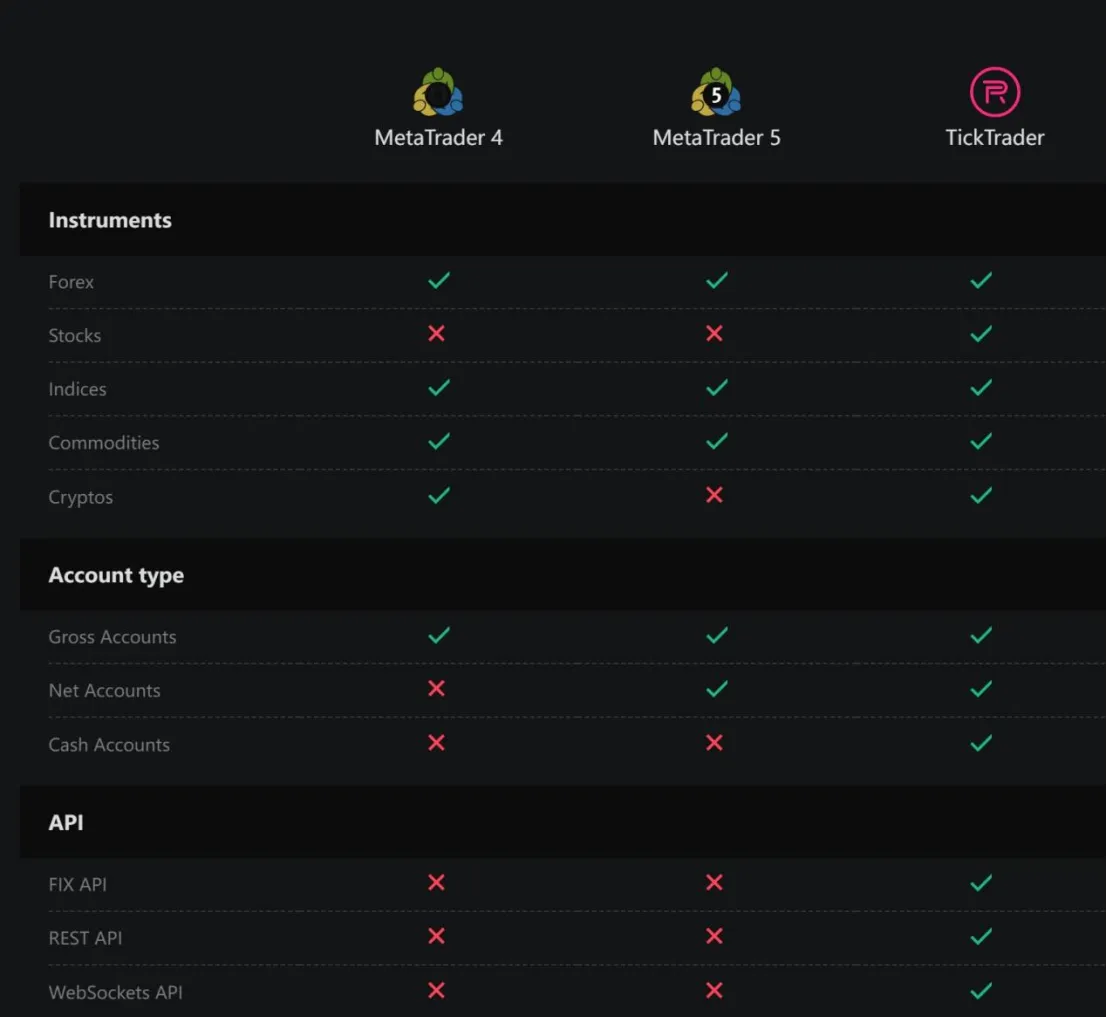Click the Commodities checkmark under TickTrader
The height and width of the screenshot is (1017, 1107).
coord(981,441)
